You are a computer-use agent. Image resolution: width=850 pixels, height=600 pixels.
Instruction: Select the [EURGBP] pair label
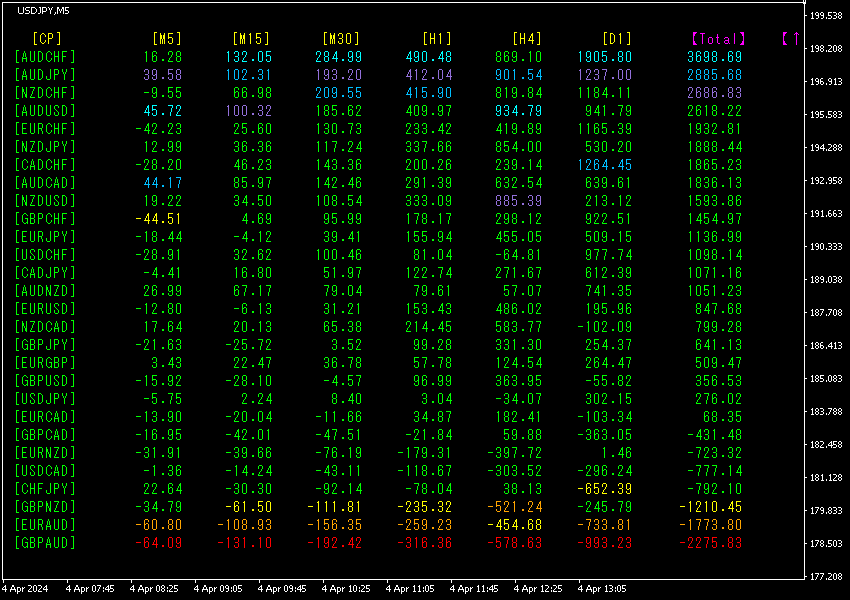point(45,363)
